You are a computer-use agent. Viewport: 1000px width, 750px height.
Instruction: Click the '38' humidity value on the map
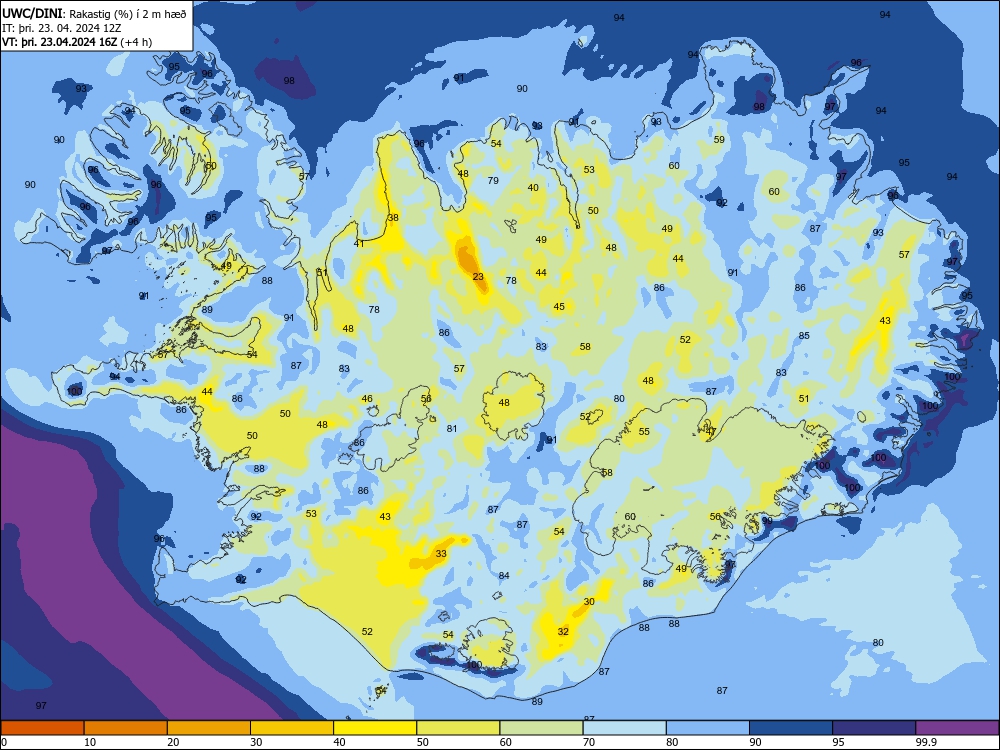(393, 217)
